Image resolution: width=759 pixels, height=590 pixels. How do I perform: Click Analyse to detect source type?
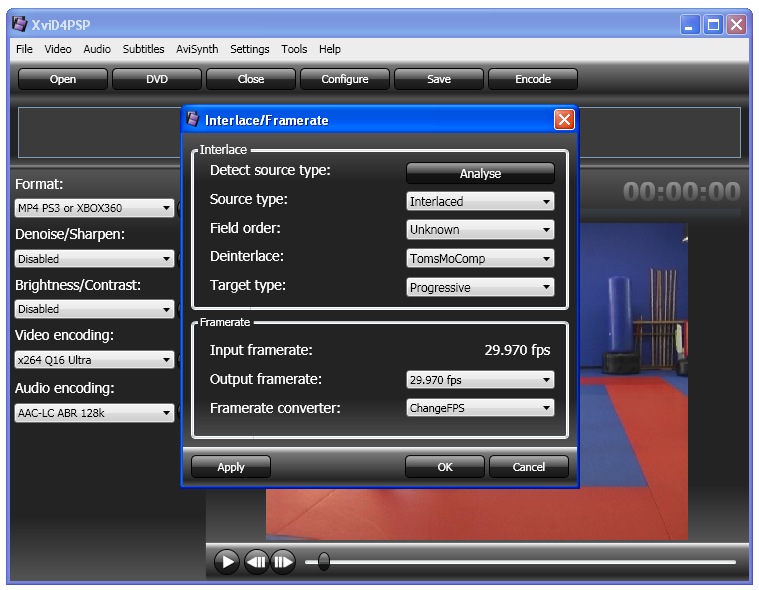click(x=480, y=173)
